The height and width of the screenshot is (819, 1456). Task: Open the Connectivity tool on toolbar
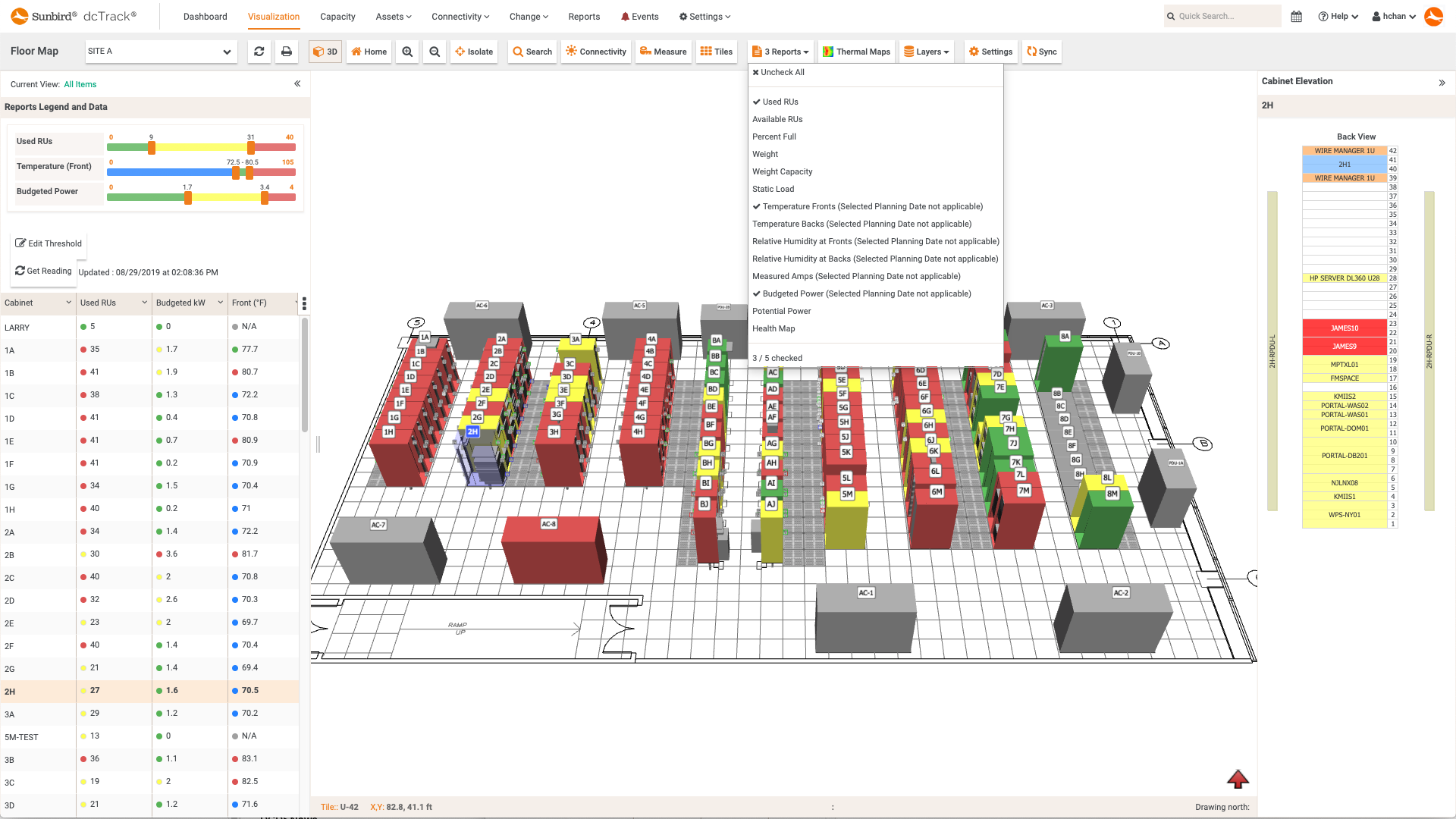tap(595, 52)
